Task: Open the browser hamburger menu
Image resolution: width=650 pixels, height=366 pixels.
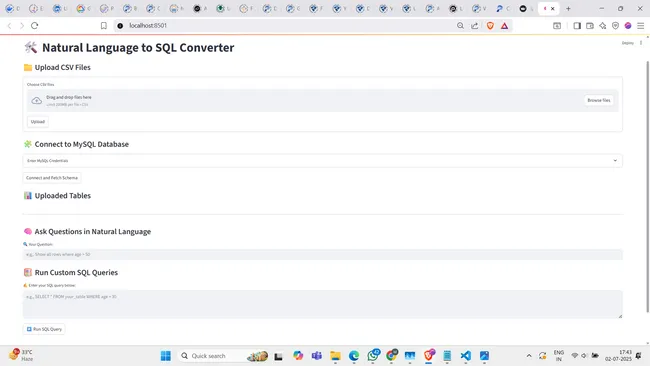Action: [x=641, y=26]
